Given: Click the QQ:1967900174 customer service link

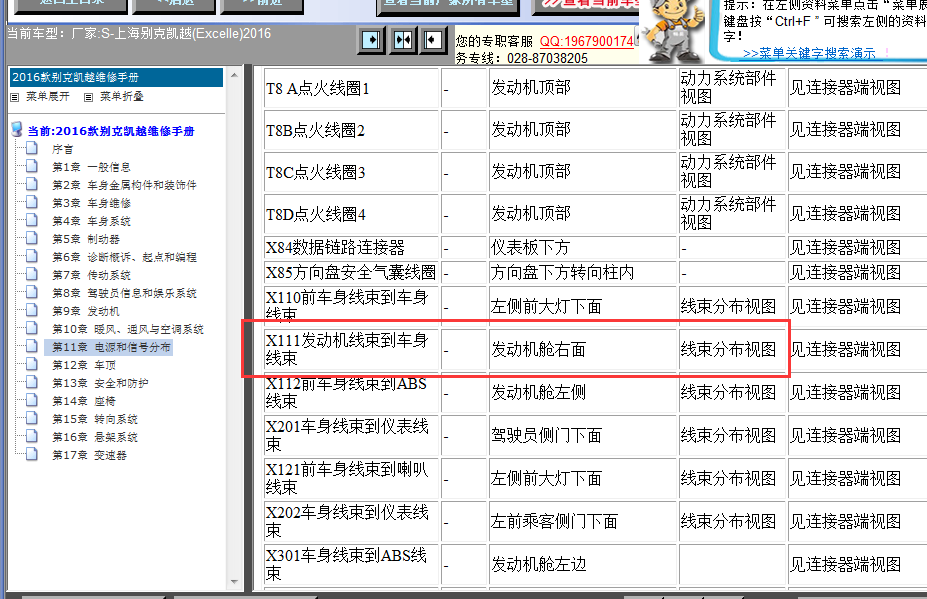Looking at the screenshot, I should (x=586, y=41).
